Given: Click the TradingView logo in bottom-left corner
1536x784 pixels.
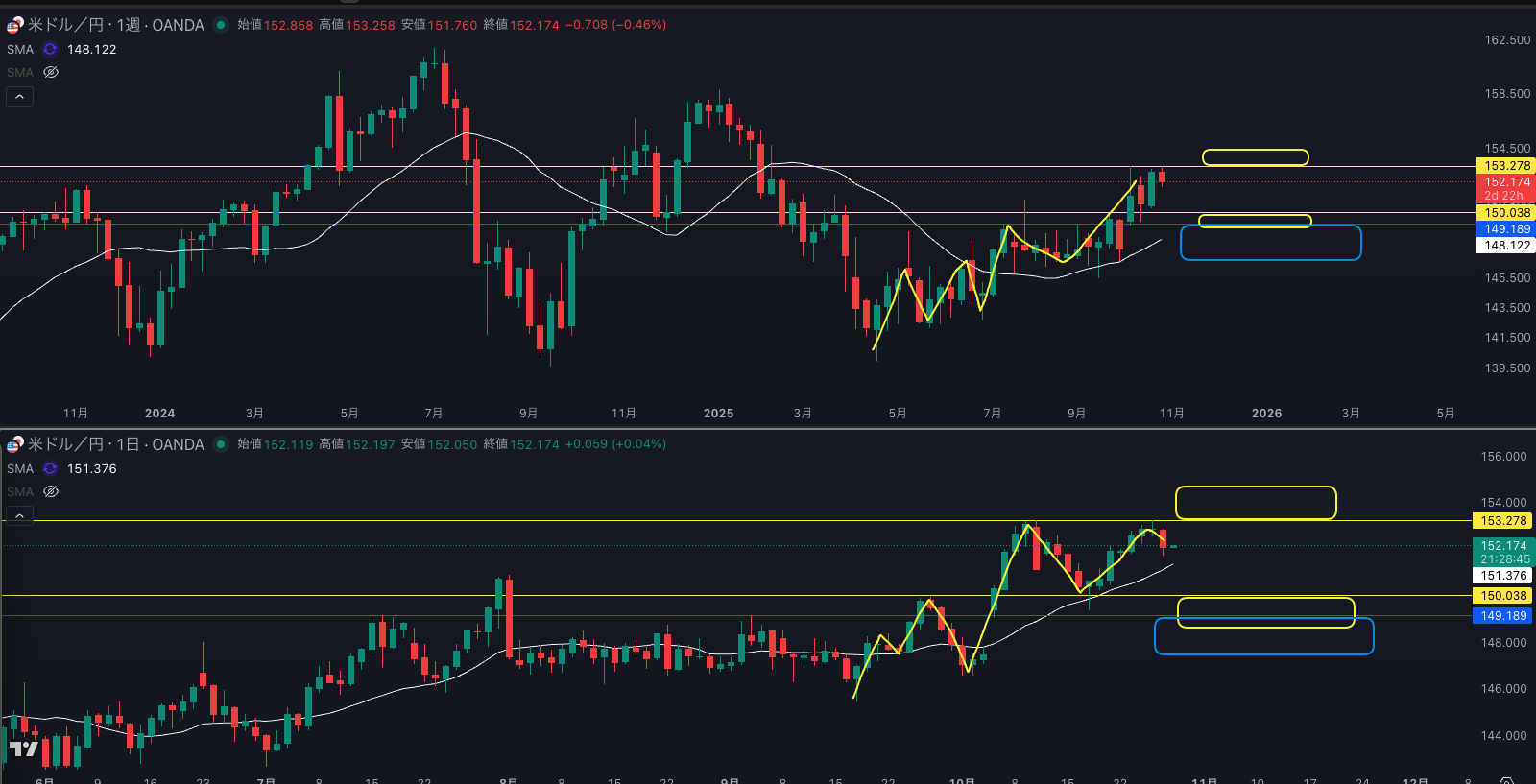Looking at the screenshot, I should tap(23, 748).
